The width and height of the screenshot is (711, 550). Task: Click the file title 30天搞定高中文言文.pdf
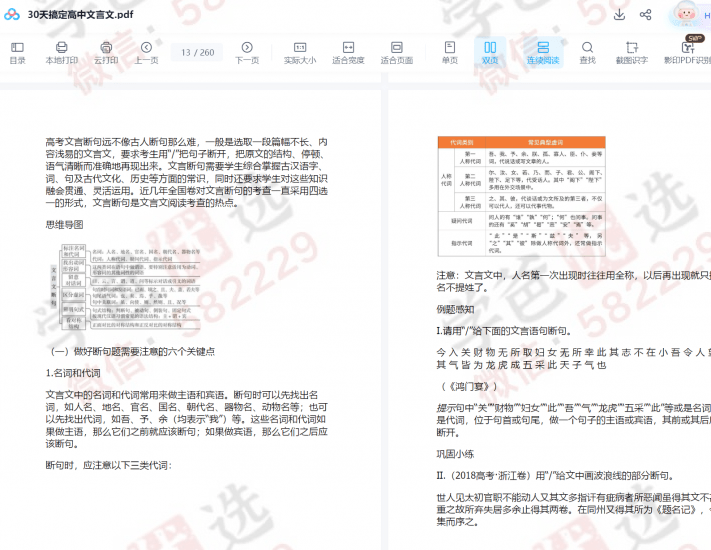pos(80,15)
